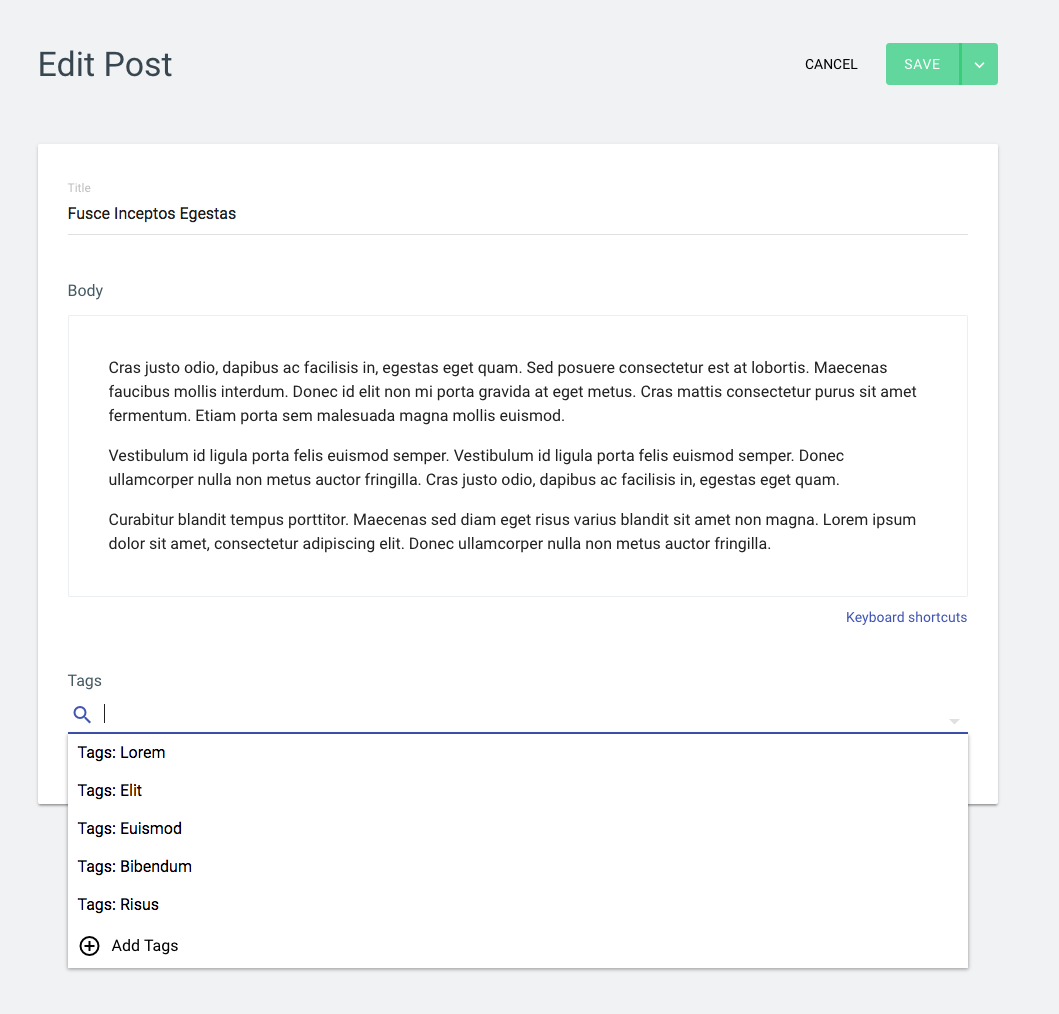Screen dimensions: 1059x1014
Task: Click the Curabitur blandit tempus paragraph
Action: coord(512,532)
